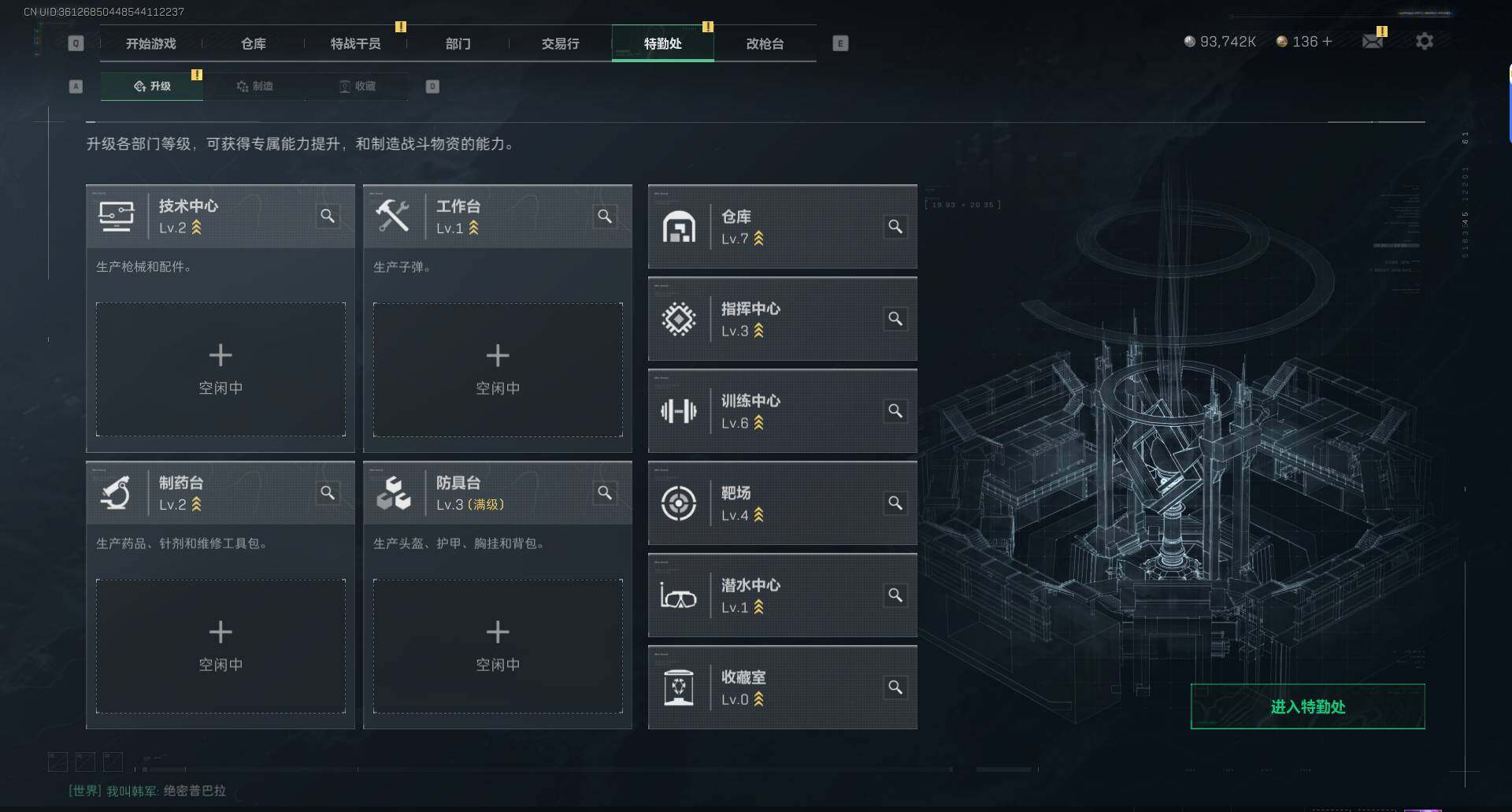This screenshot has height=812, width=1512.
Task: Click the 潜水中心 goggles icon
Action: (x=678, y=595)
